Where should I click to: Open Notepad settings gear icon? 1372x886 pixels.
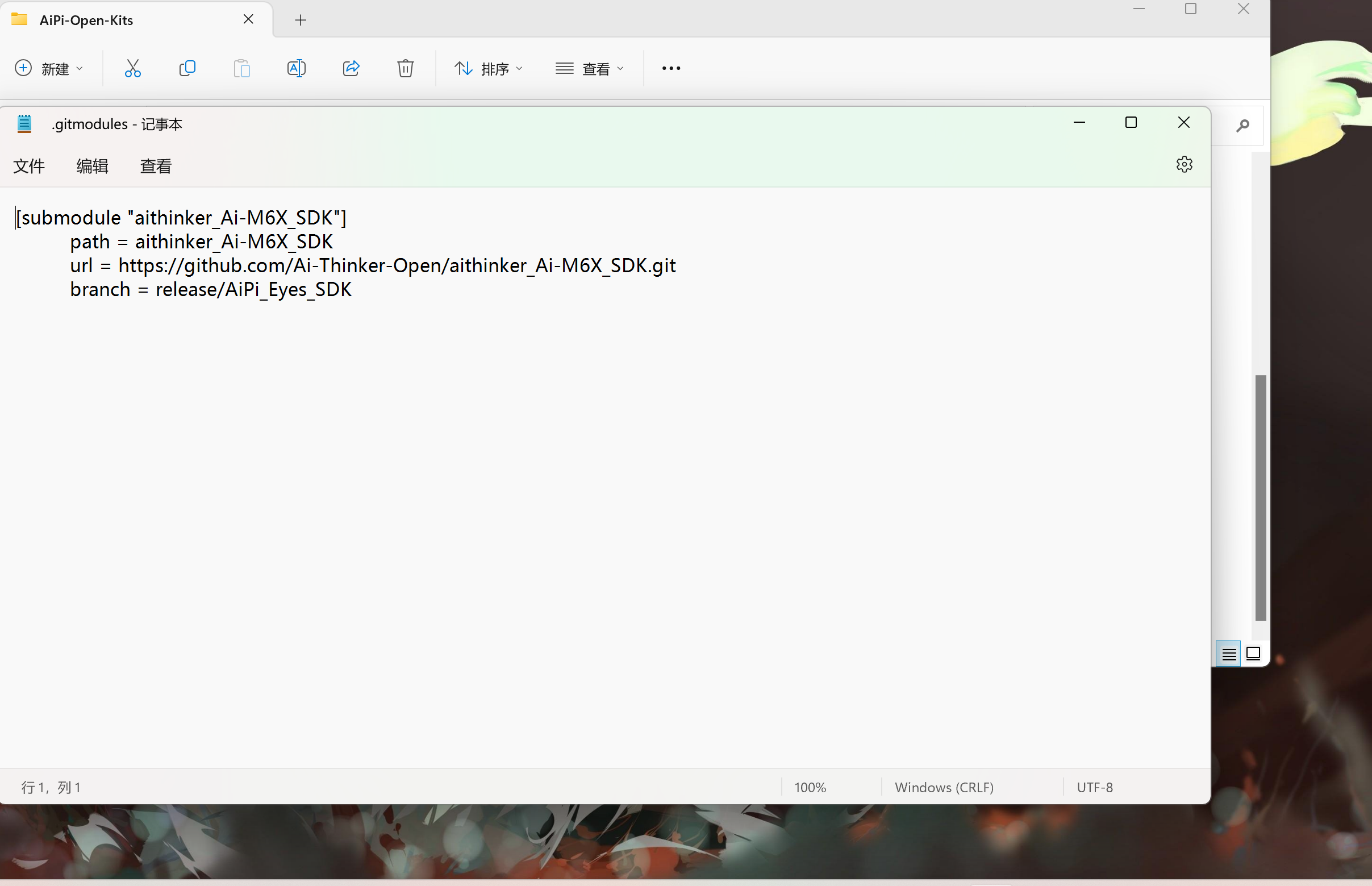pyautogui.click(x=1184, y=165)
